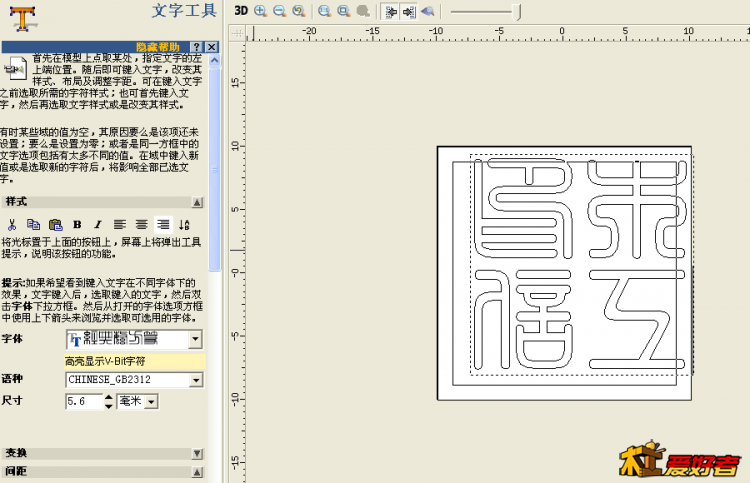Open help with the question mark button
The height and width of the screenshot is (483, 750).
pyautogui.click(x=196, y=47)
